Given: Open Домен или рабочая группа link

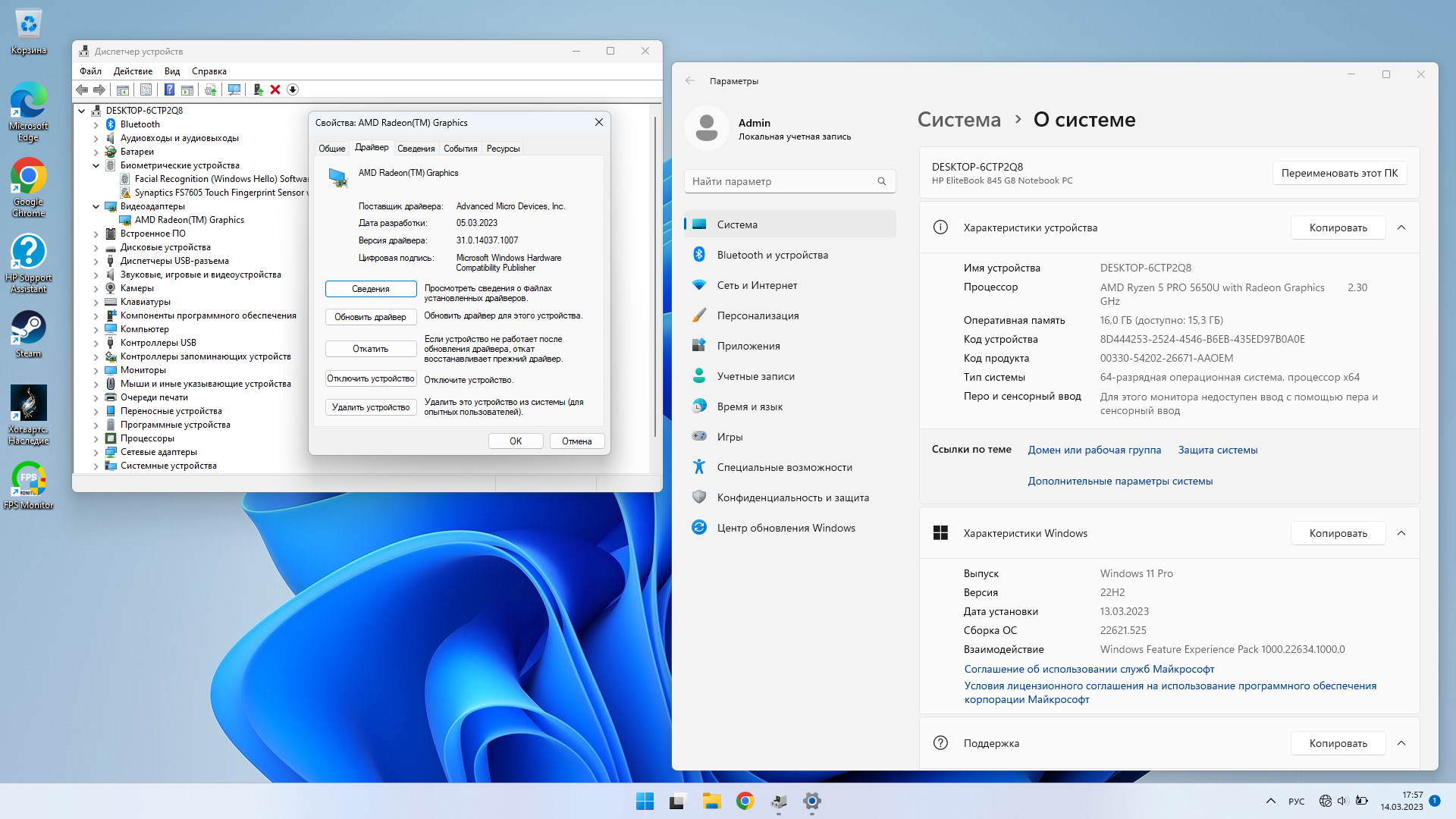Looking at the screenshot, I should 1094,450.
